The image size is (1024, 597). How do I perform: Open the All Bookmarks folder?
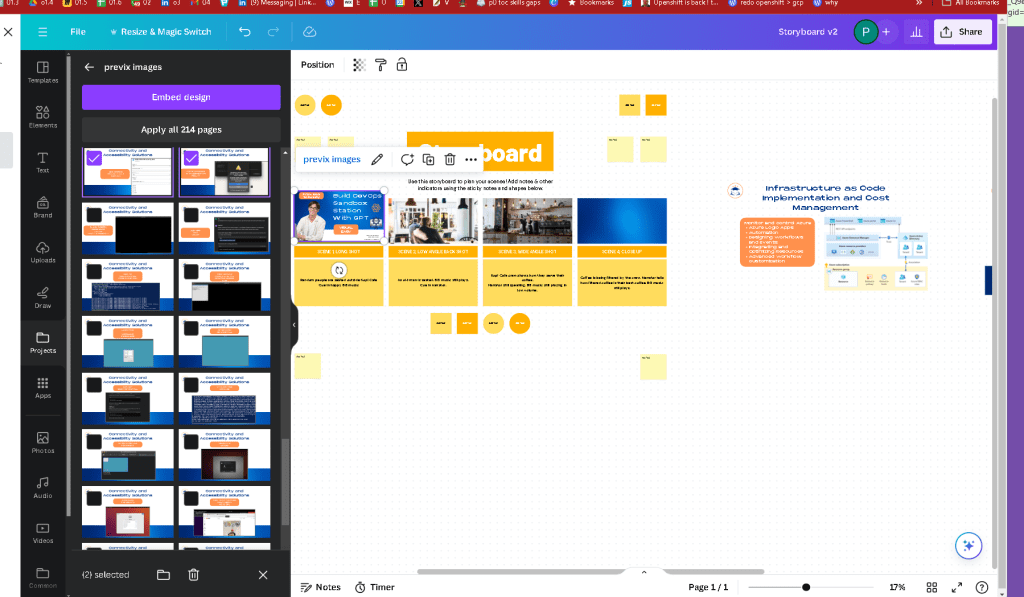pyautogui.click(x=970, y=3)
